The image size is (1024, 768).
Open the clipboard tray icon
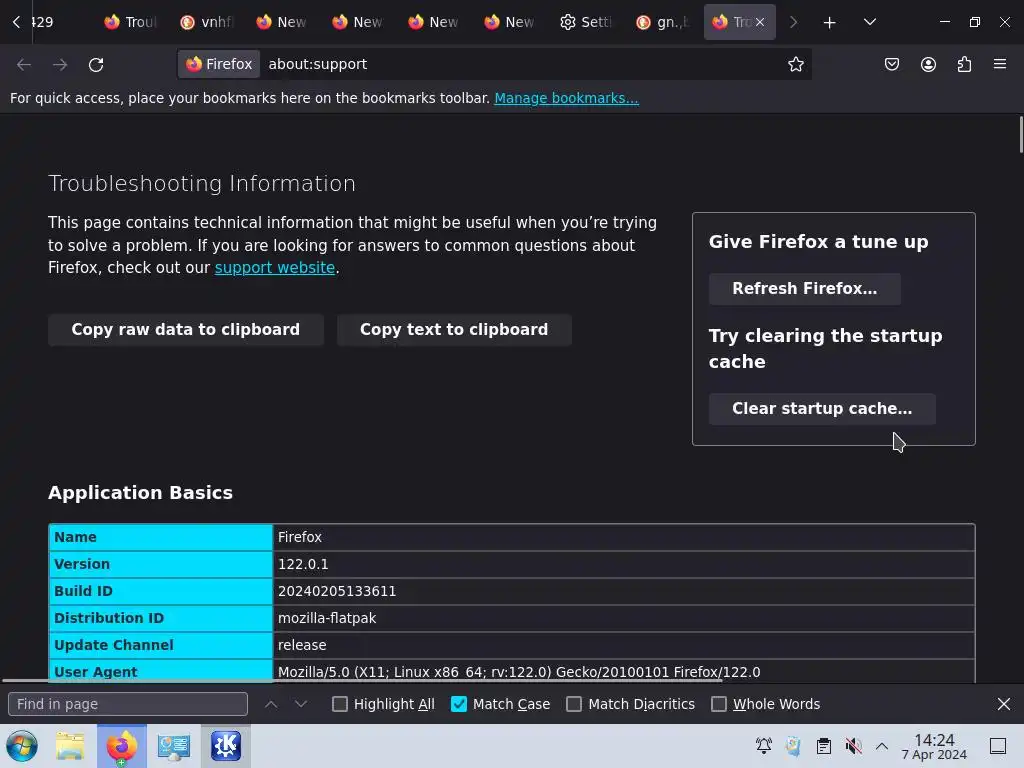tap(824, 746)
